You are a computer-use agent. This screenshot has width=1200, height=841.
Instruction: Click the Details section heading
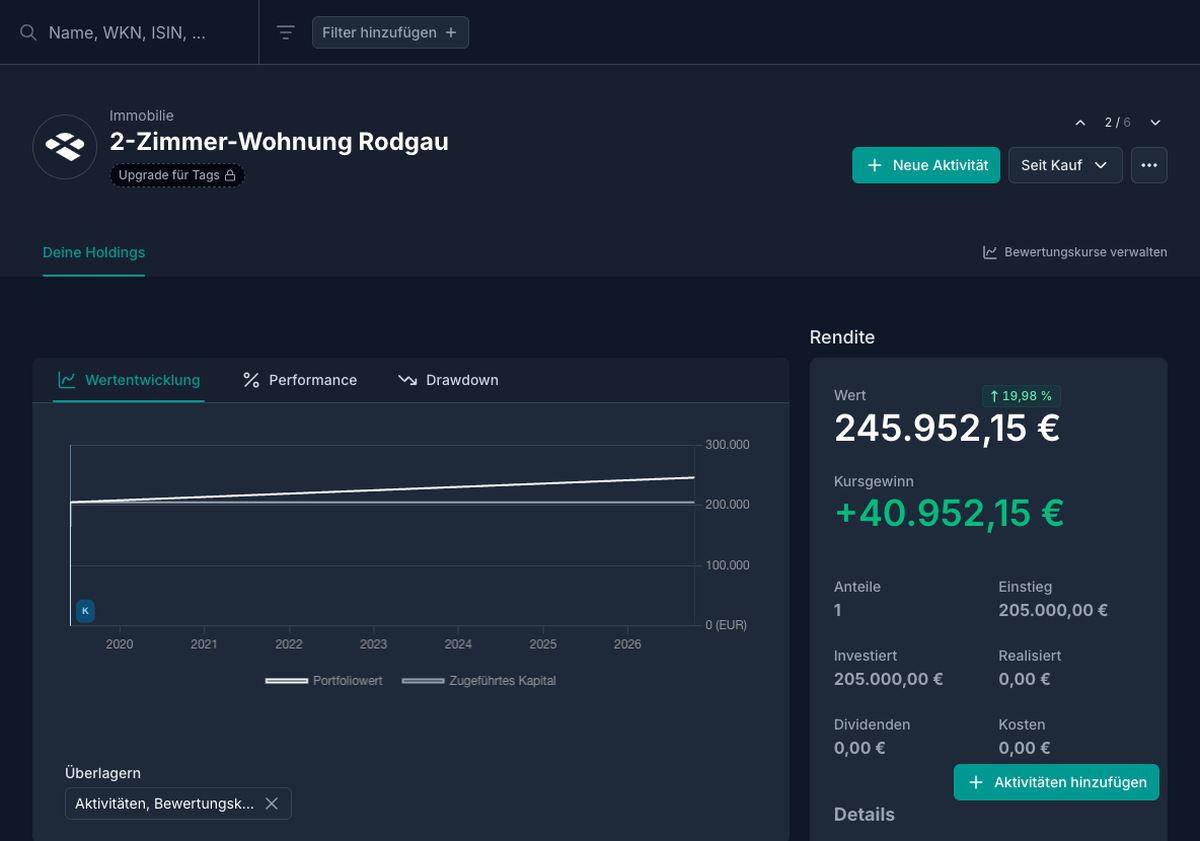point(864,814)
